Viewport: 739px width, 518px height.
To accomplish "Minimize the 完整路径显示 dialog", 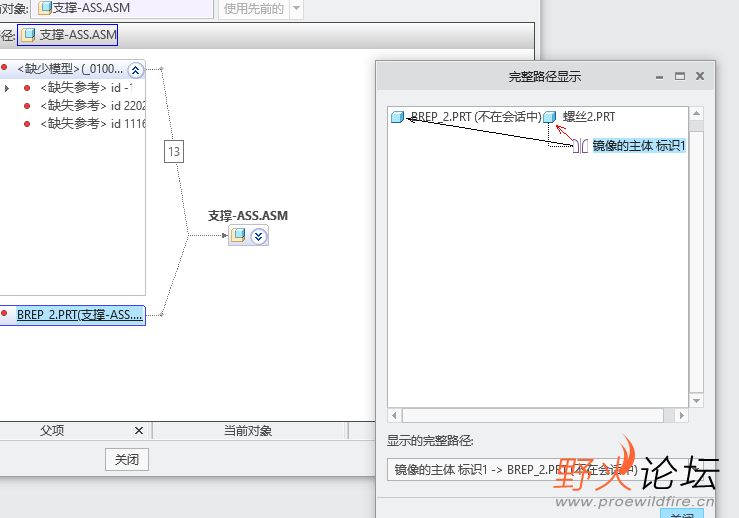I will click(659, 76).
